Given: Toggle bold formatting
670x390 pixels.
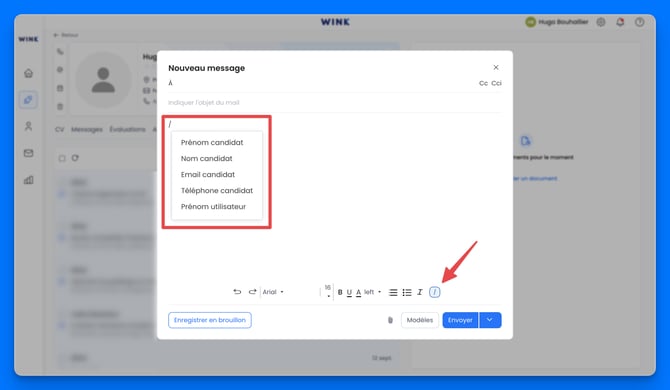Looking at the screenshot, I should [340, 292].
